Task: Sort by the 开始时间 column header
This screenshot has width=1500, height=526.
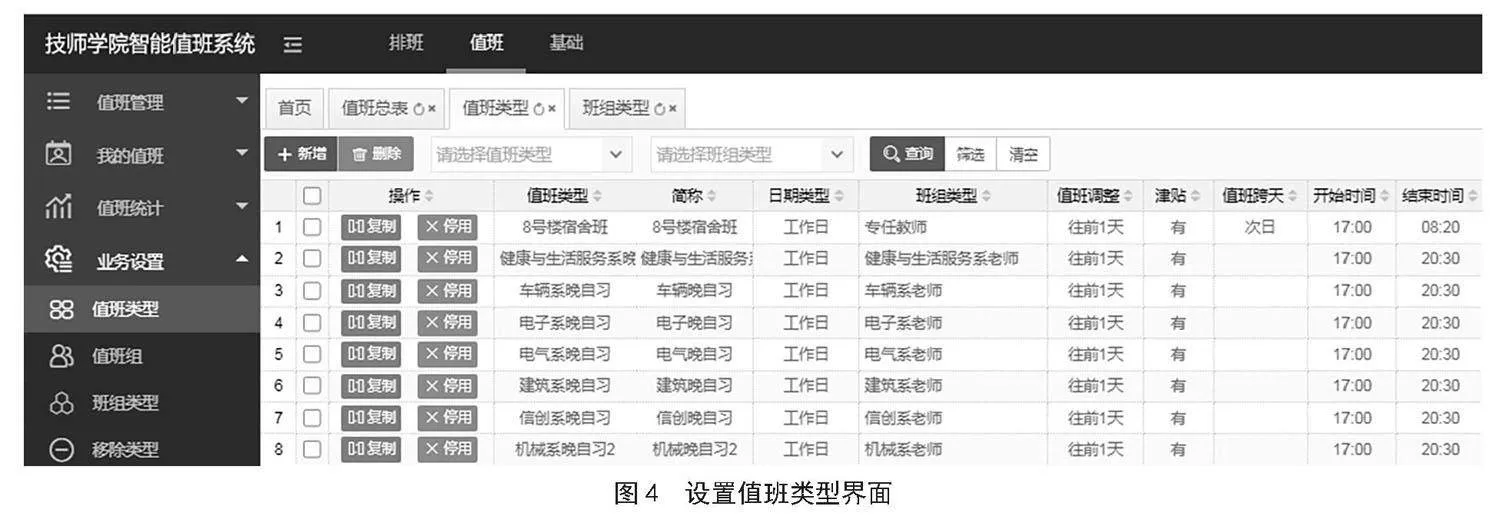Action: 1352,196
